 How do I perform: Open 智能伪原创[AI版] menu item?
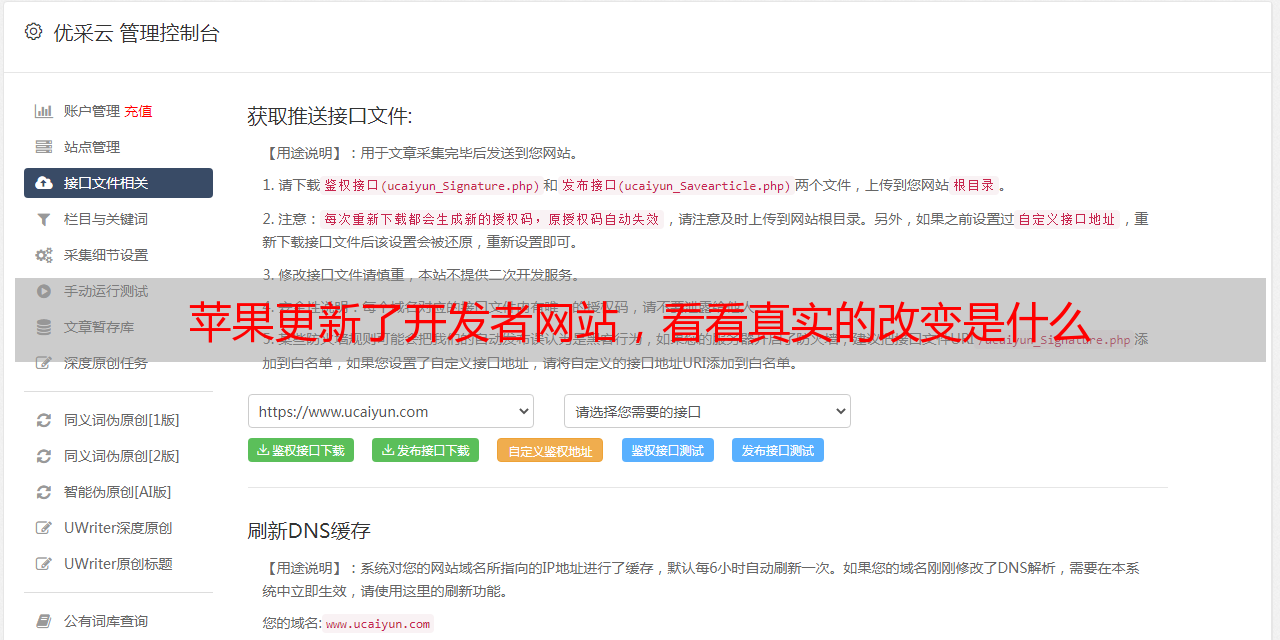pos(118,492)
